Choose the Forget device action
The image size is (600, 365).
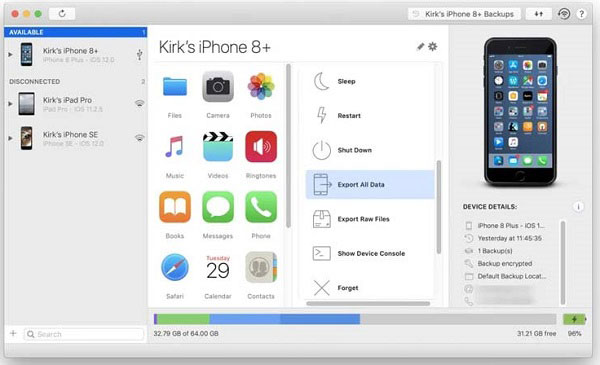pos(370,288)
